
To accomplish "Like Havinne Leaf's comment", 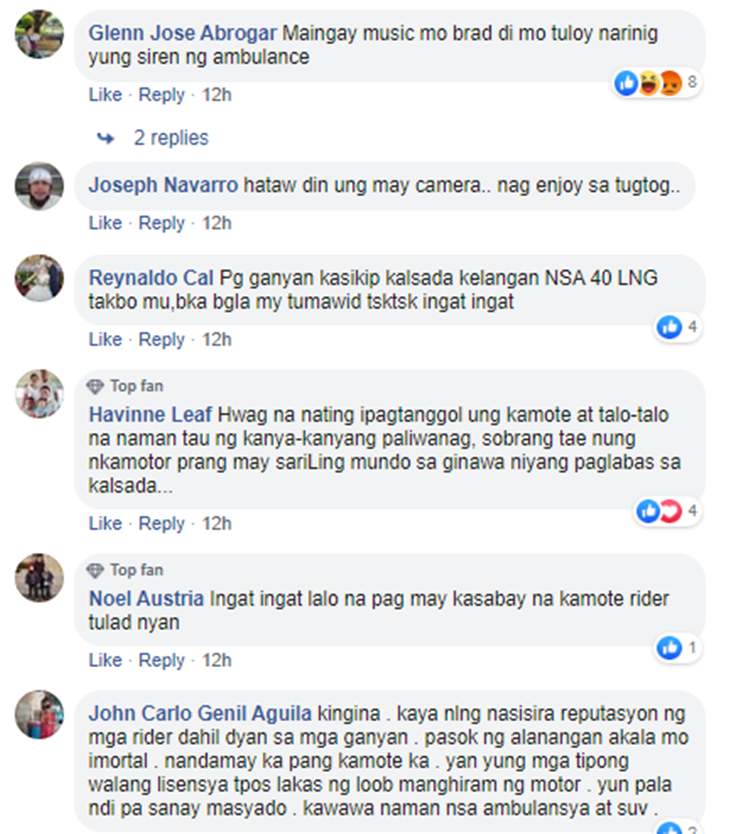I will click(105, 523).
